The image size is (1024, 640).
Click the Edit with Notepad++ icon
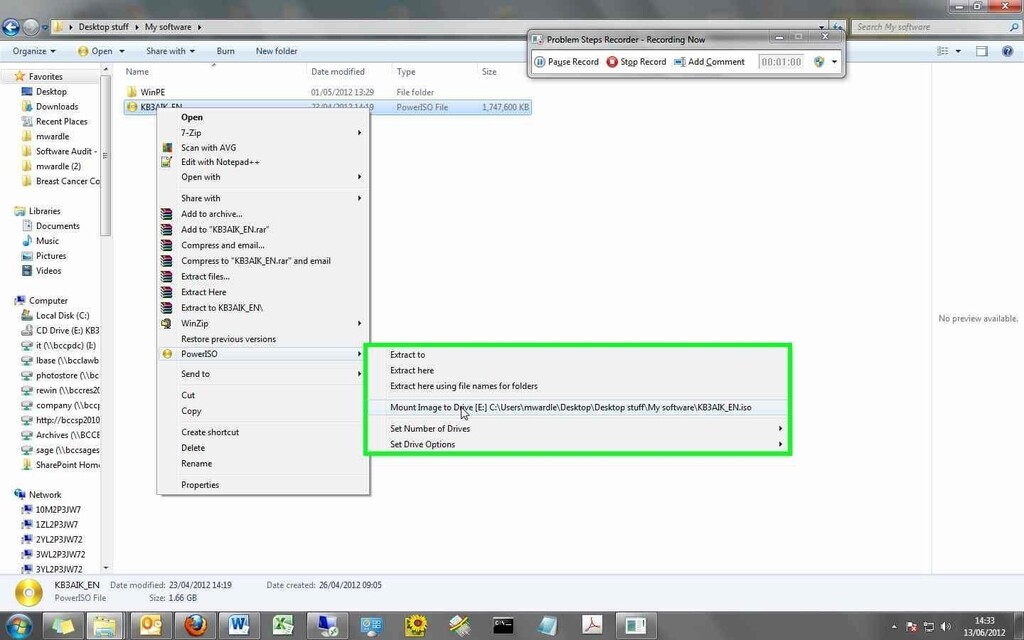tap(167, 162)
